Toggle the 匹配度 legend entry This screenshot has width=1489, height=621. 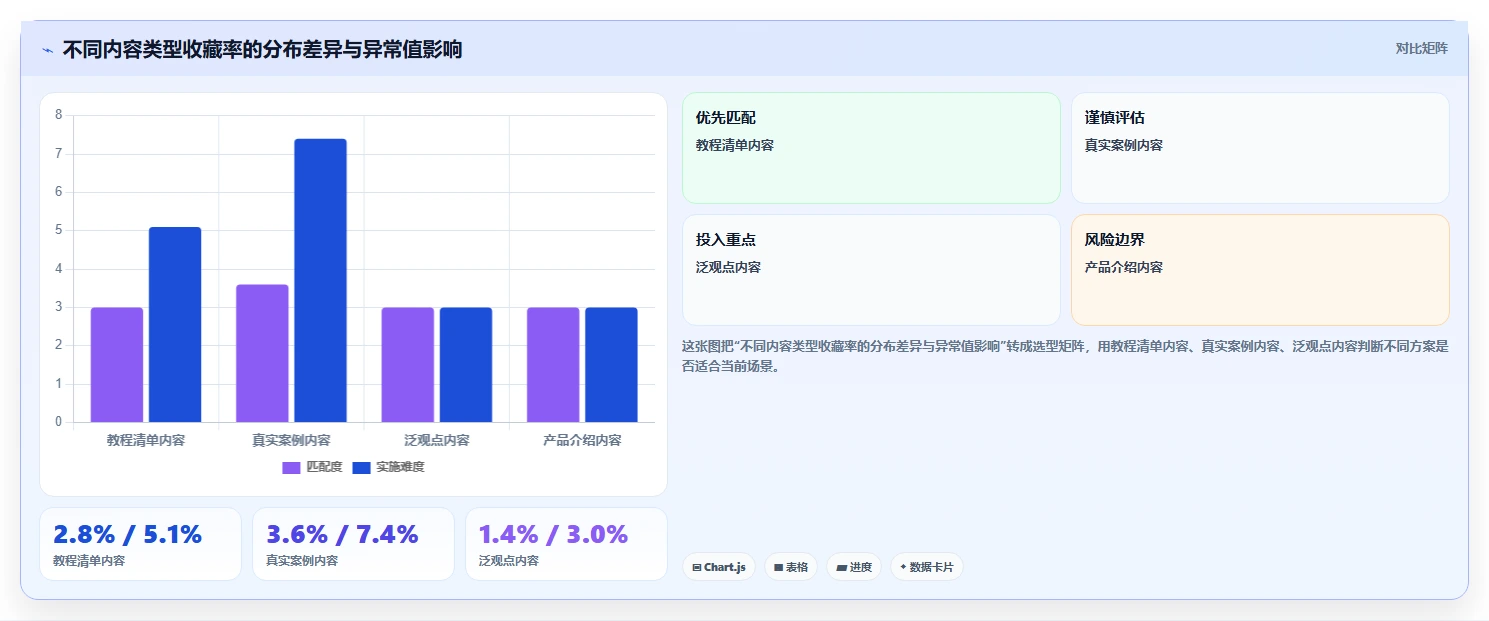312,467
